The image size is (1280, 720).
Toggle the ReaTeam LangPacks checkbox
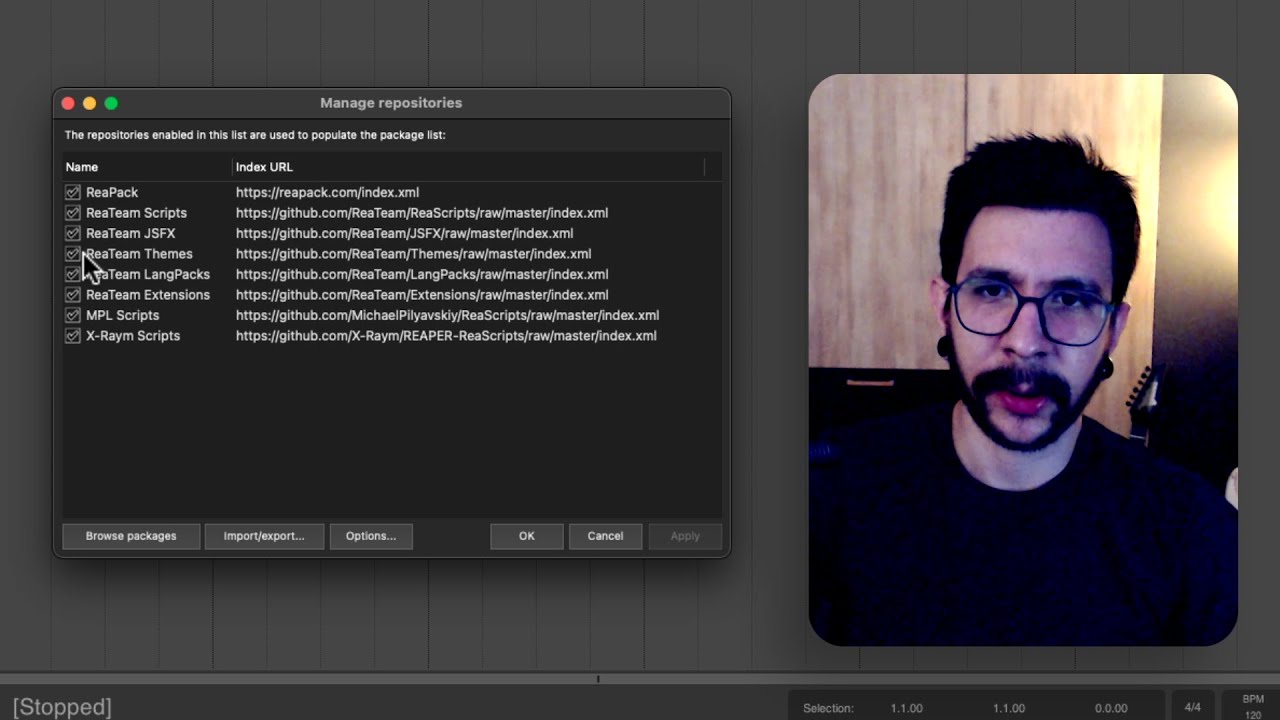[73, 274]
